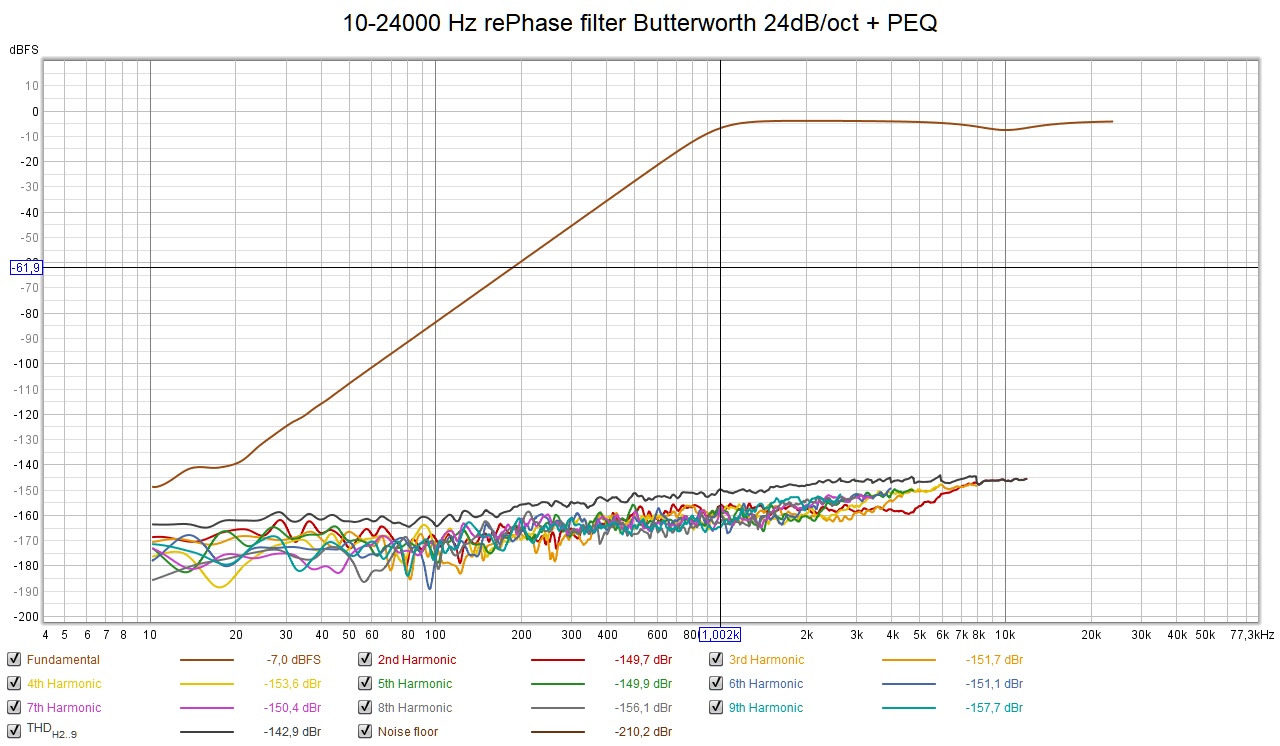Hide the 6th Harmonic trace checkbox
The image size is (1280, 746).
coord(717,684)
